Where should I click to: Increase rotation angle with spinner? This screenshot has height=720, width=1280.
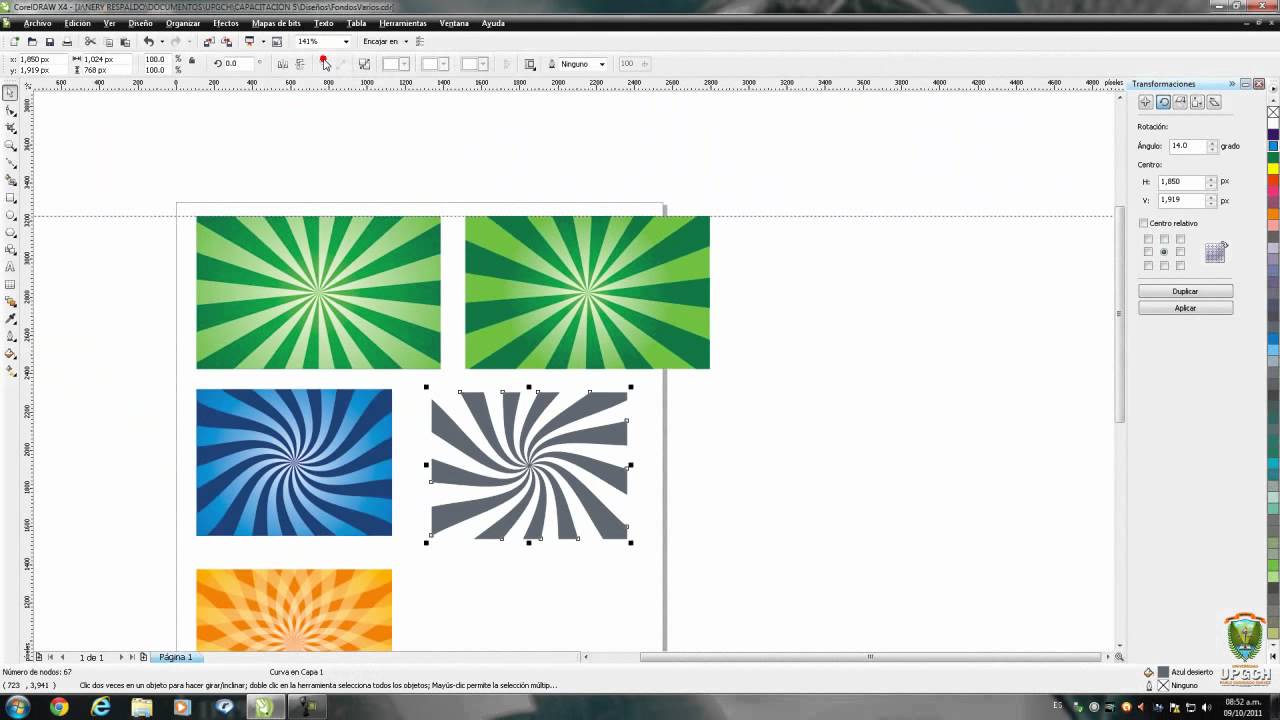pos(1212,143)
